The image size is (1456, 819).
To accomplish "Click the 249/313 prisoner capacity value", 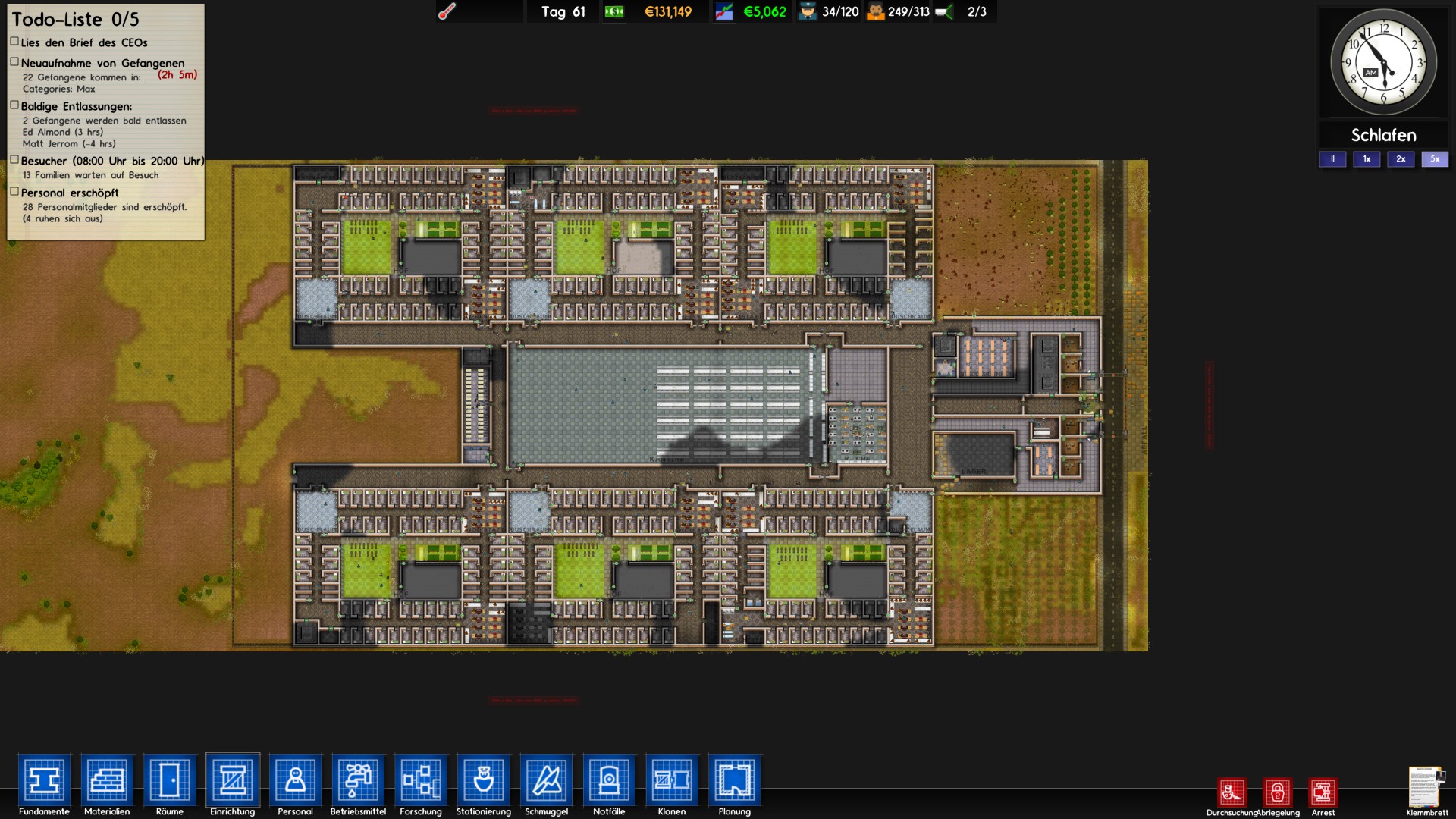I will pos(908,11).
